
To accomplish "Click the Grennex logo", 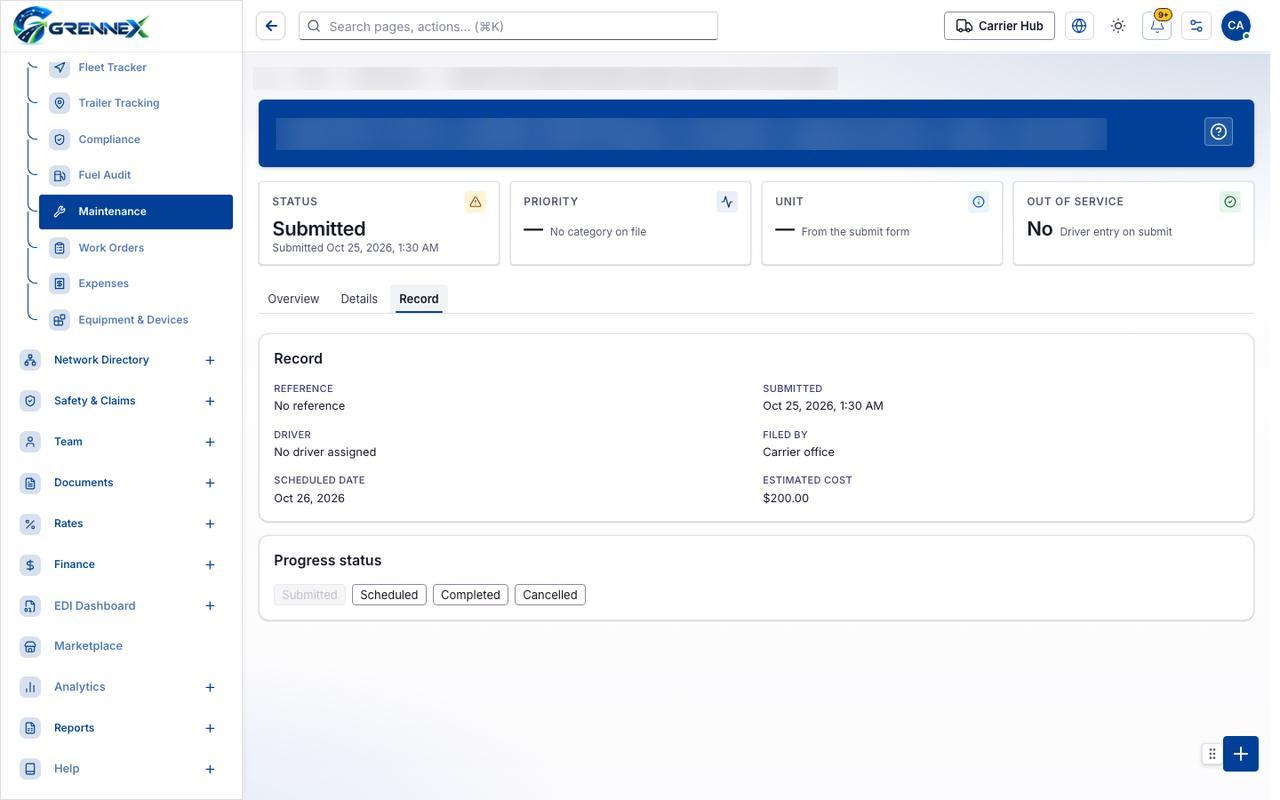I will 81,26.
